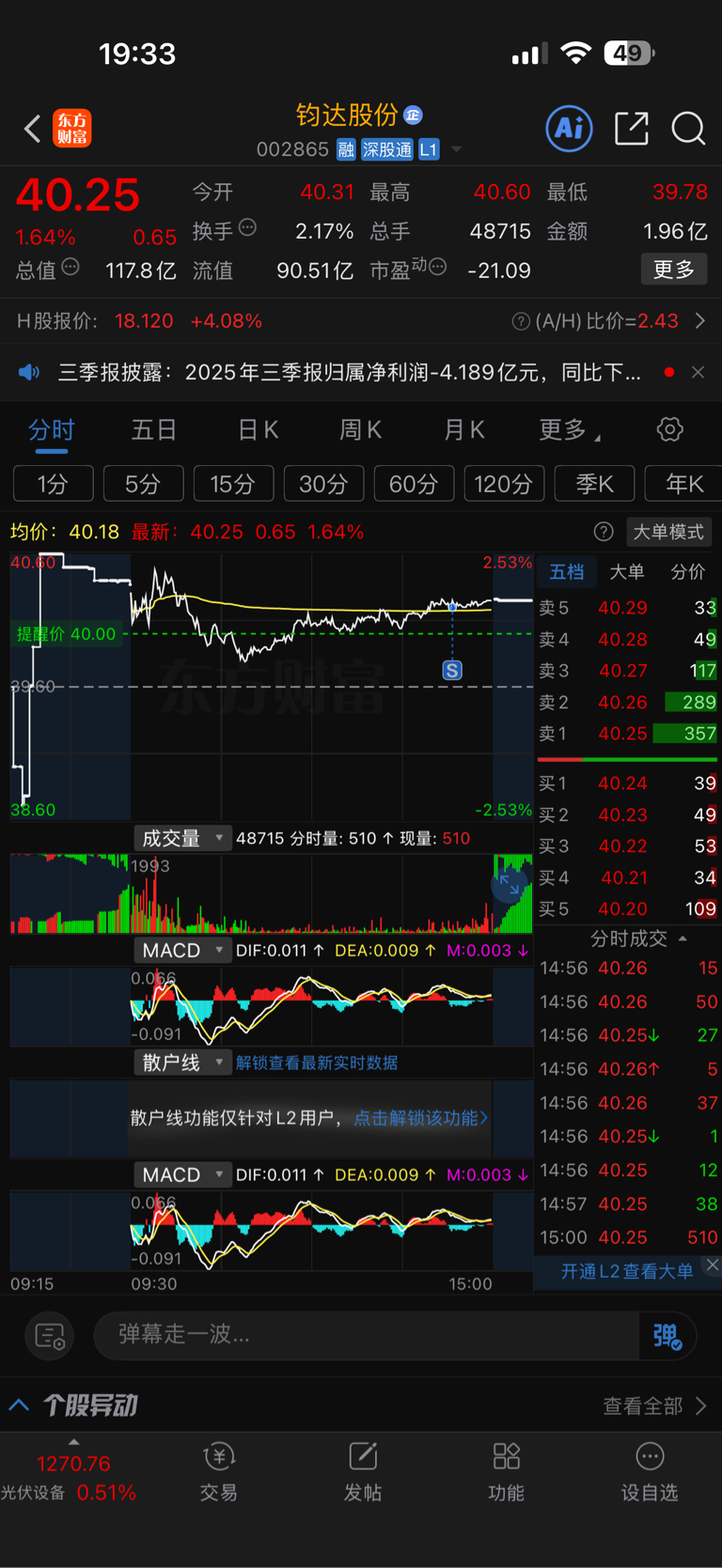Open the 东方财富 logo icon
722x1568 pixels.
pos(72,128)
